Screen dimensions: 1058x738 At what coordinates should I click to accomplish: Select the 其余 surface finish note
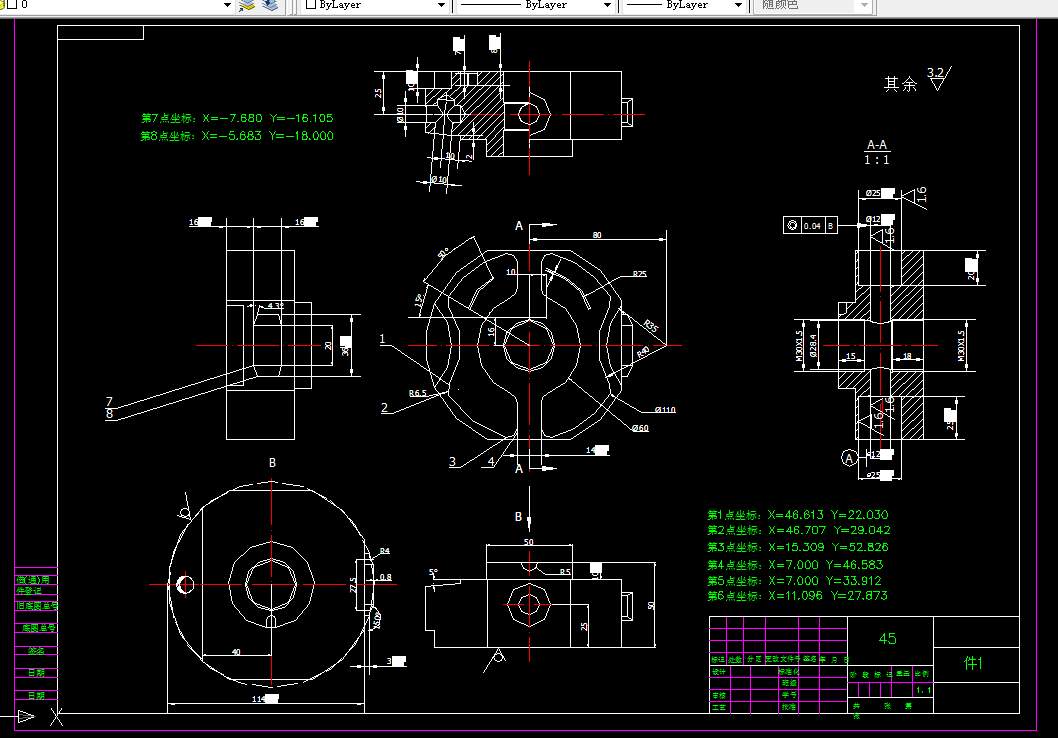click(x=900, y=84)
